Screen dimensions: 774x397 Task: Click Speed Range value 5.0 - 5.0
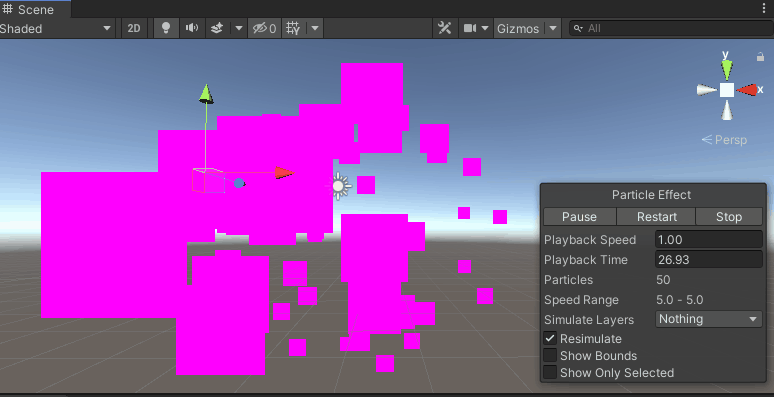point(680,300)
